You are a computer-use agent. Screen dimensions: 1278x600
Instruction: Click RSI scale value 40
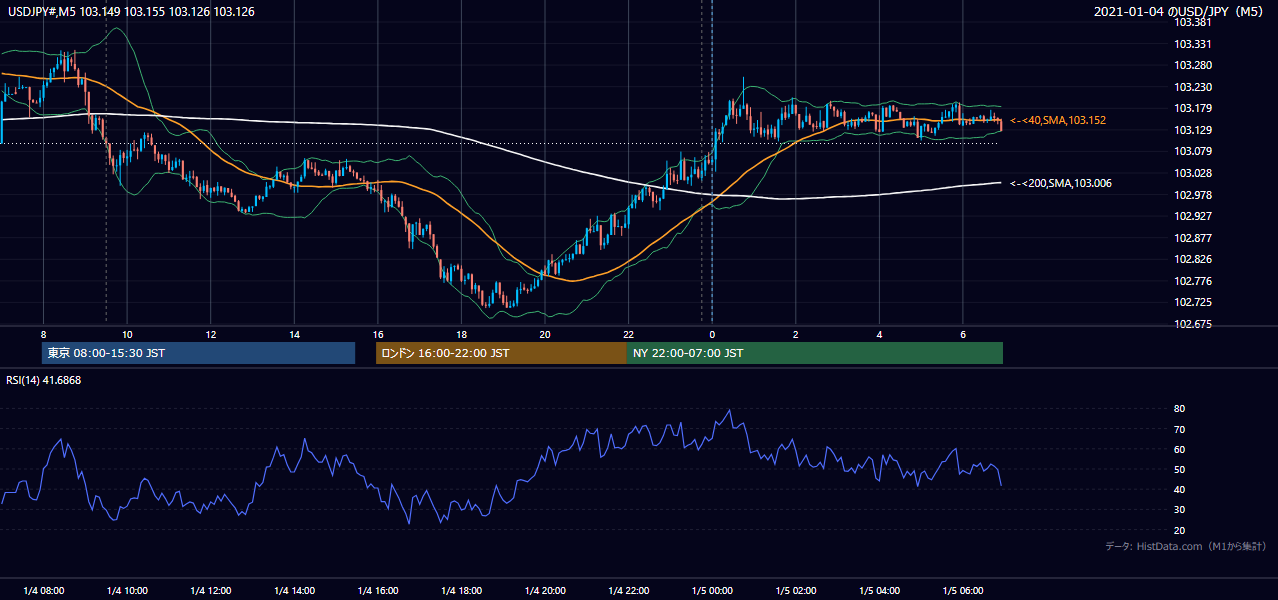click(1180, 489)
